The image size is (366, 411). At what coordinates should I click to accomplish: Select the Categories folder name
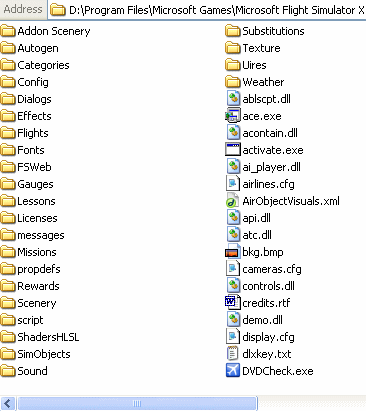click(43, 65)
